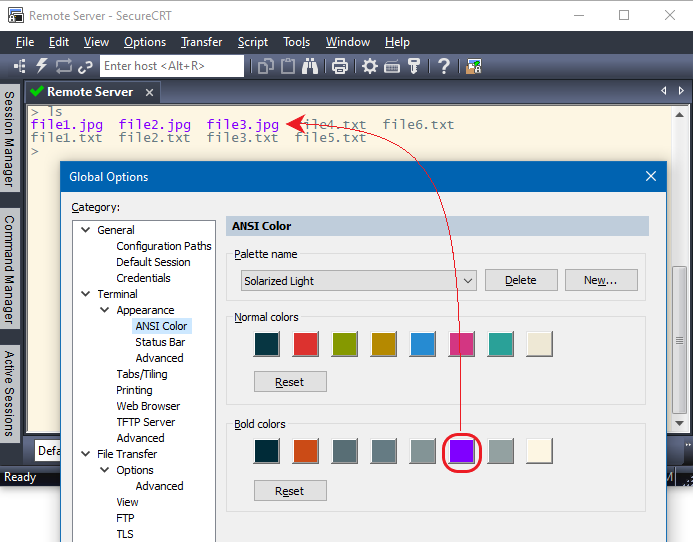693x542 pixels.
Task: Click the New... palette button
Action: tap(601, 280)
